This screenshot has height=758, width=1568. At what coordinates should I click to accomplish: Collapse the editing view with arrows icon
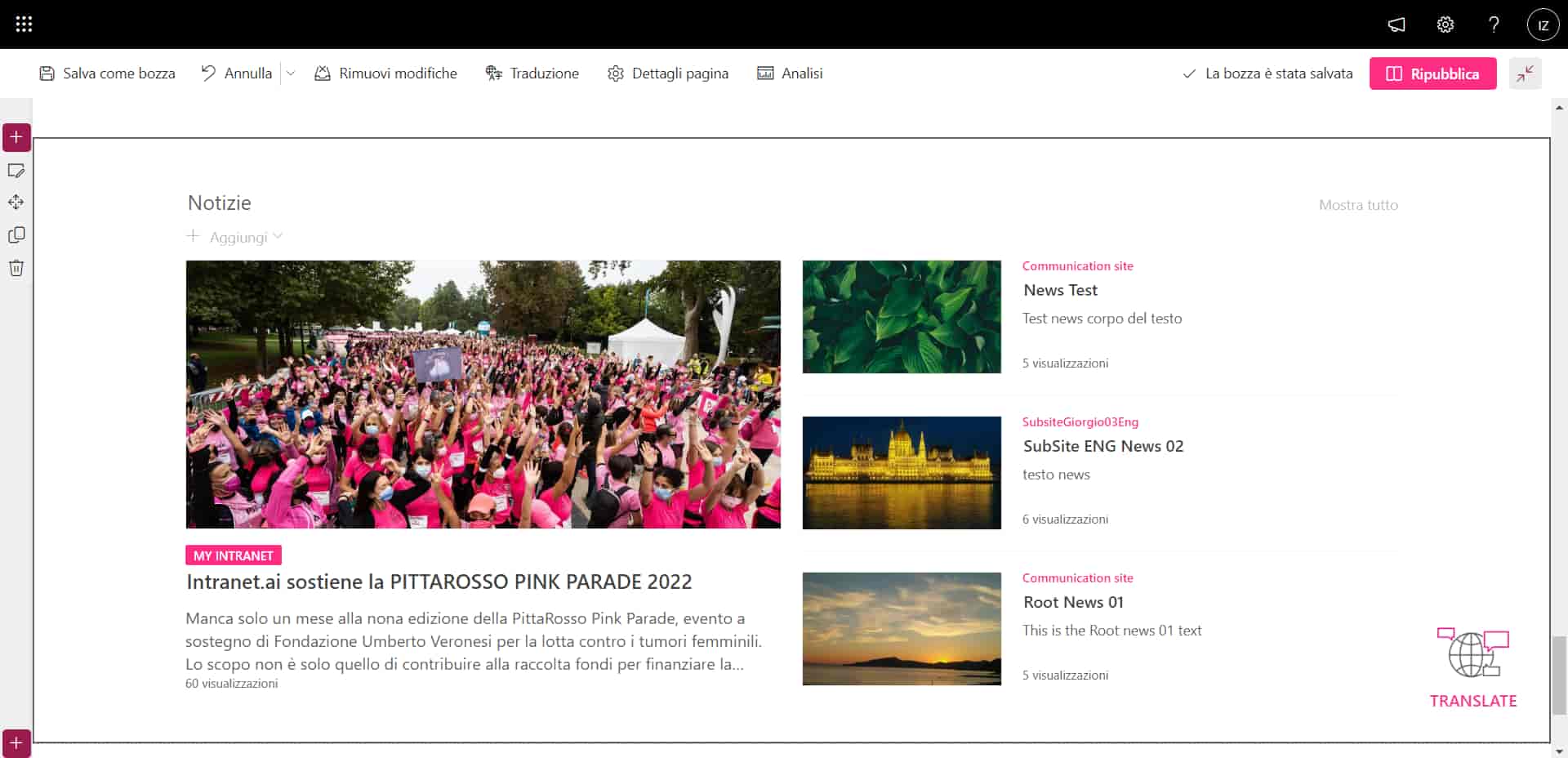[1525, 74]
